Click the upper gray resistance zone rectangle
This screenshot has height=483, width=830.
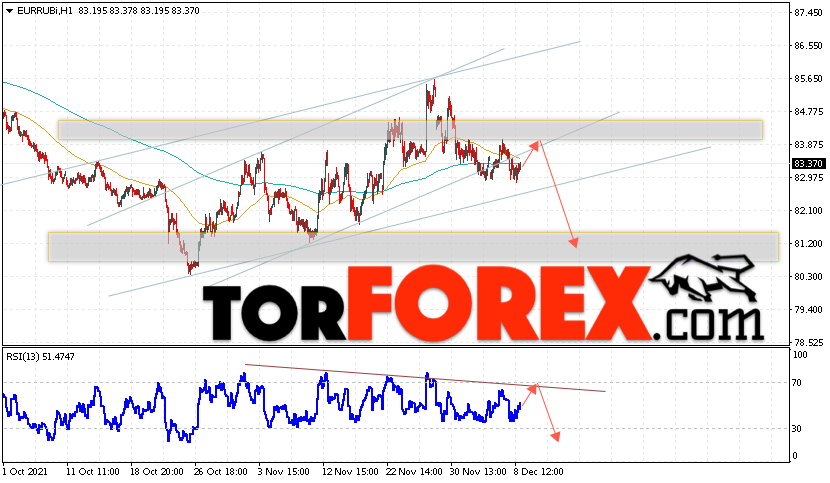tap(410, 130)
